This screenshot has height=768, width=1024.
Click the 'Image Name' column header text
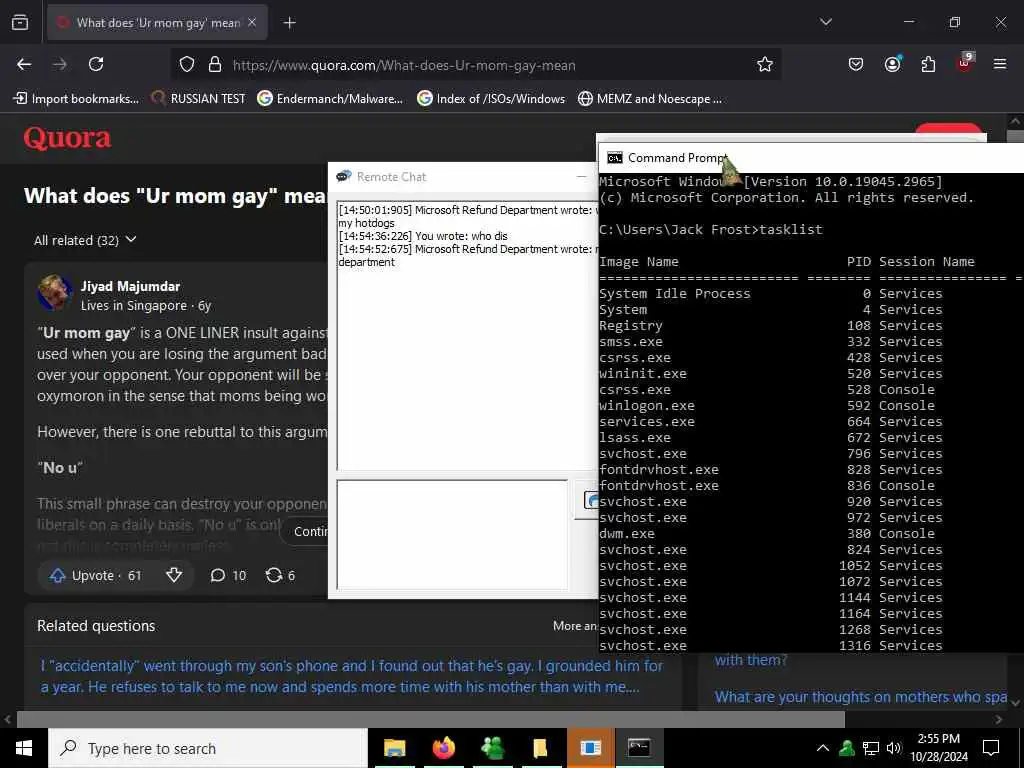tap(639, 262)
